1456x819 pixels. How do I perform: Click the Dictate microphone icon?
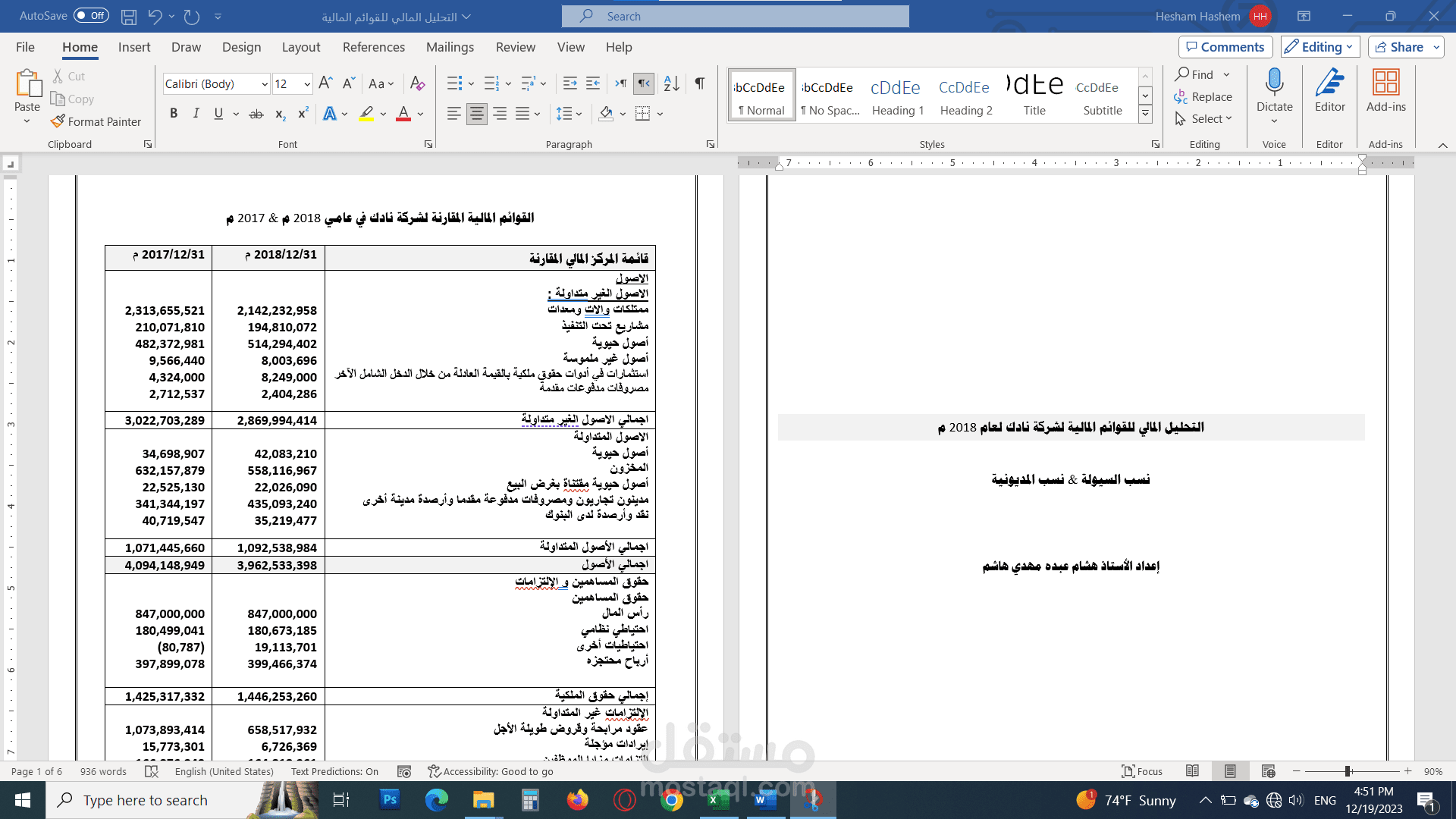[x=1274, y=82]
